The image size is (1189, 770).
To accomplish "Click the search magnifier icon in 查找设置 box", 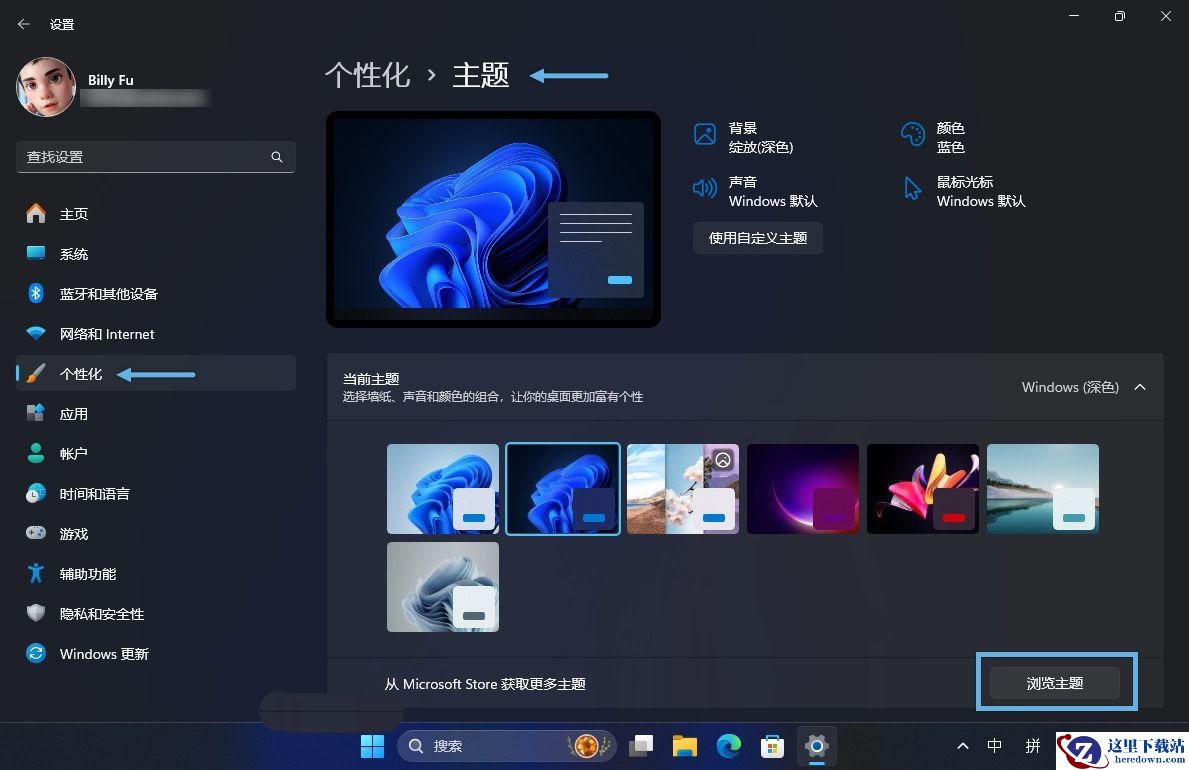I will (x=277, y=157).
